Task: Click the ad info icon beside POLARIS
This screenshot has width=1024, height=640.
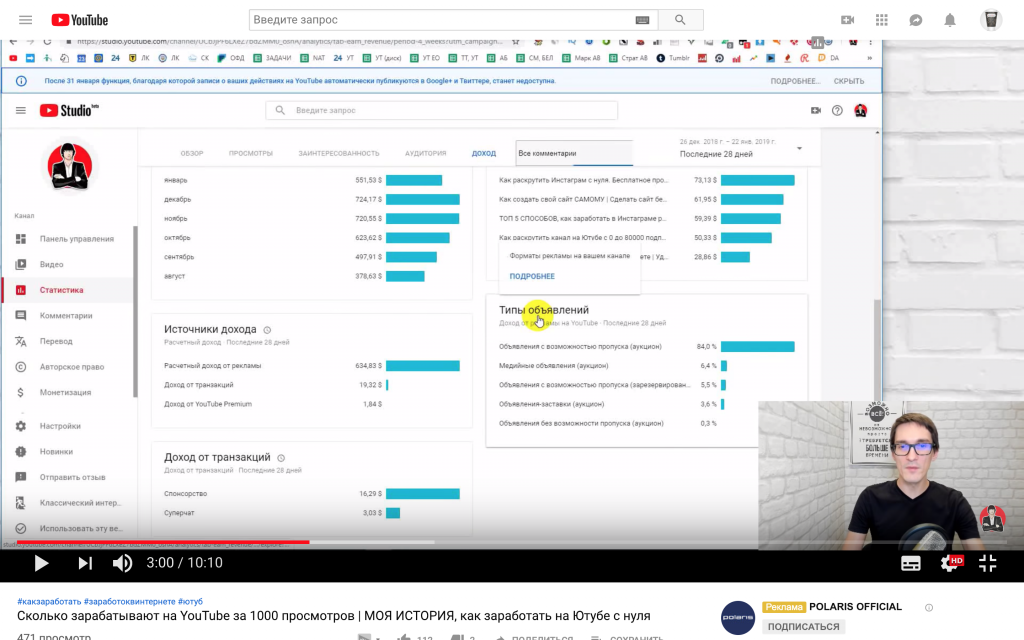Action: 929,607
